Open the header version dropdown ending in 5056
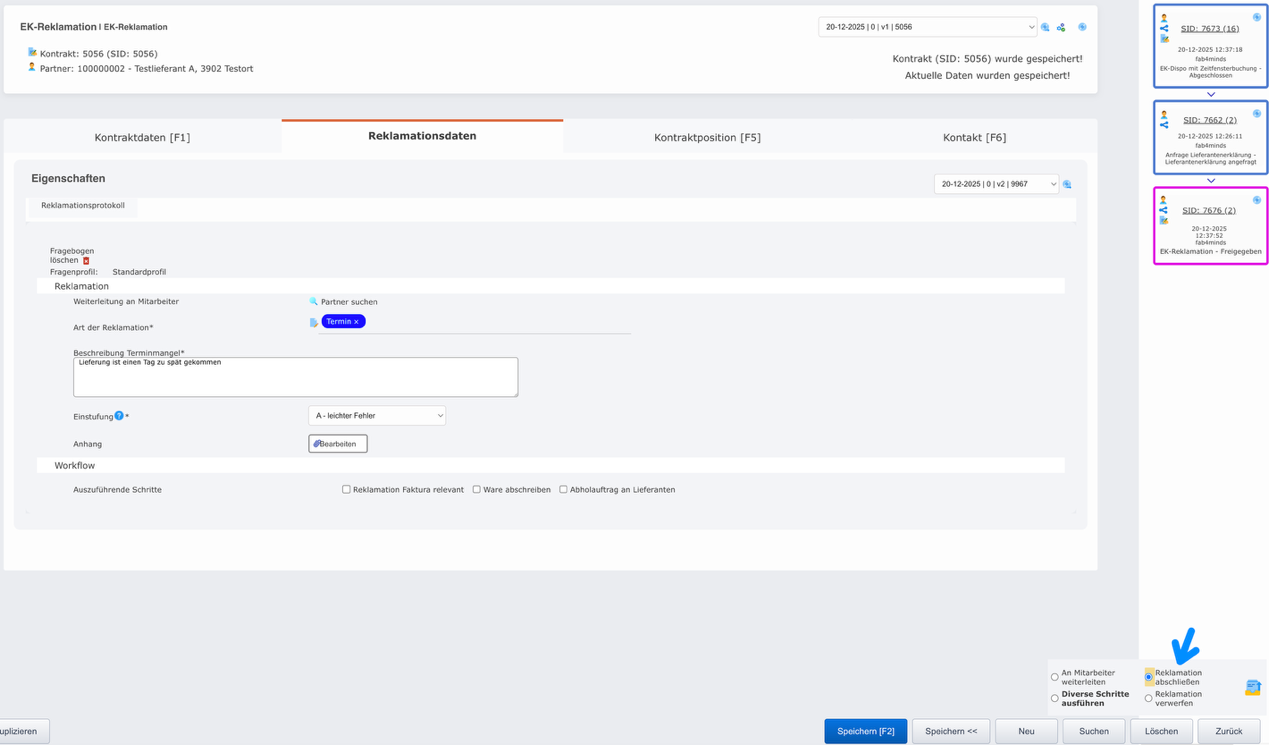The image size is (1269, 745). (x=927, y=27)
